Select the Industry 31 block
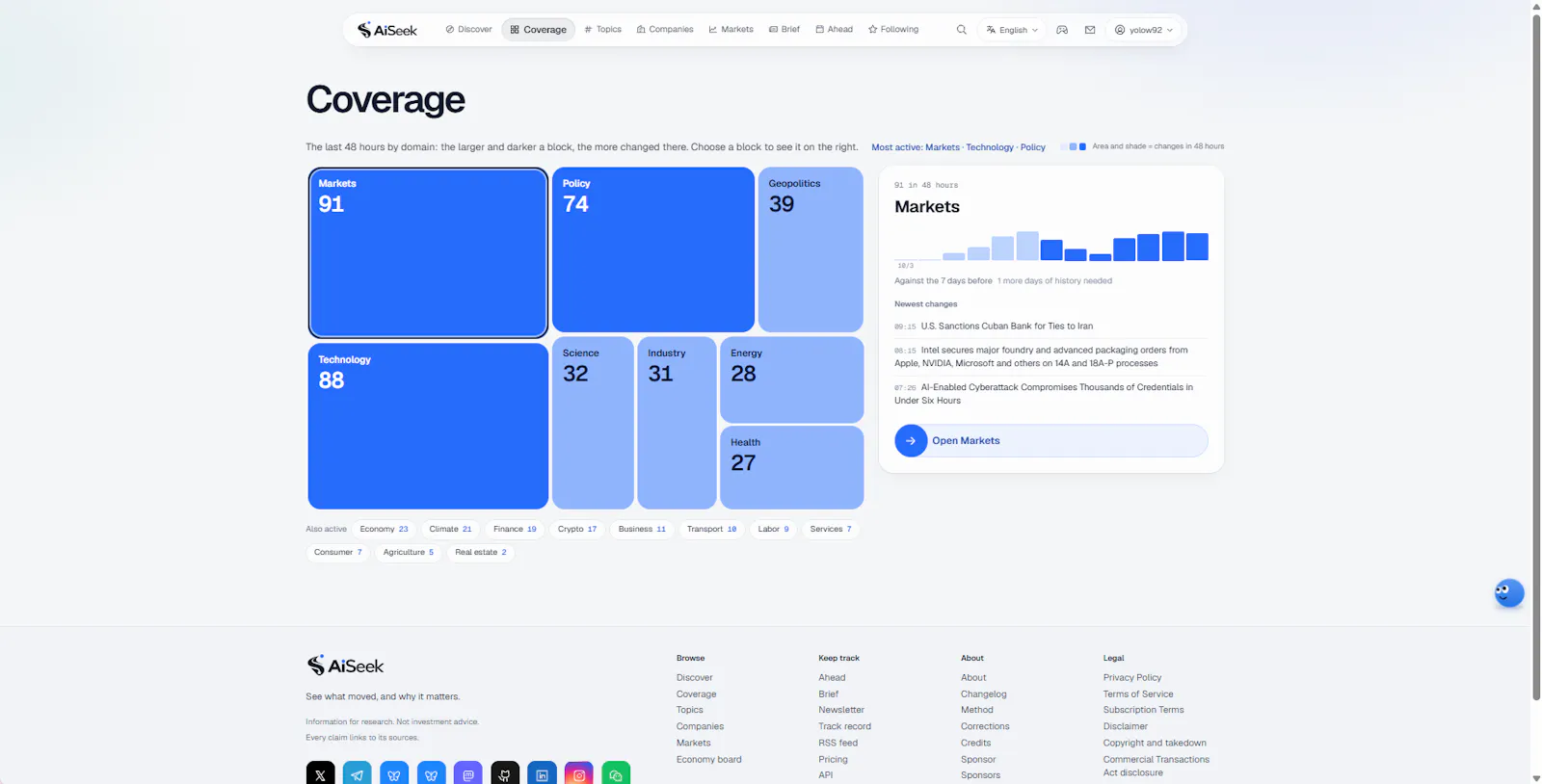This screenshot has height=784, width=1542. (677, 422)
